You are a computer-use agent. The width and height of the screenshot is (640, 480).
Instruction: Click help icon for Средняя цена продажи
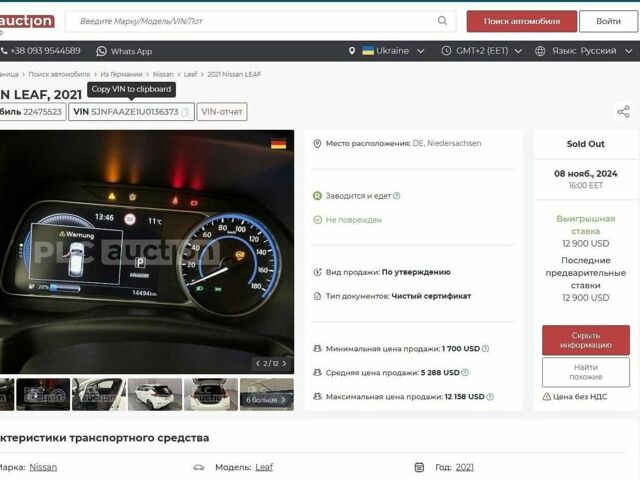465,373
